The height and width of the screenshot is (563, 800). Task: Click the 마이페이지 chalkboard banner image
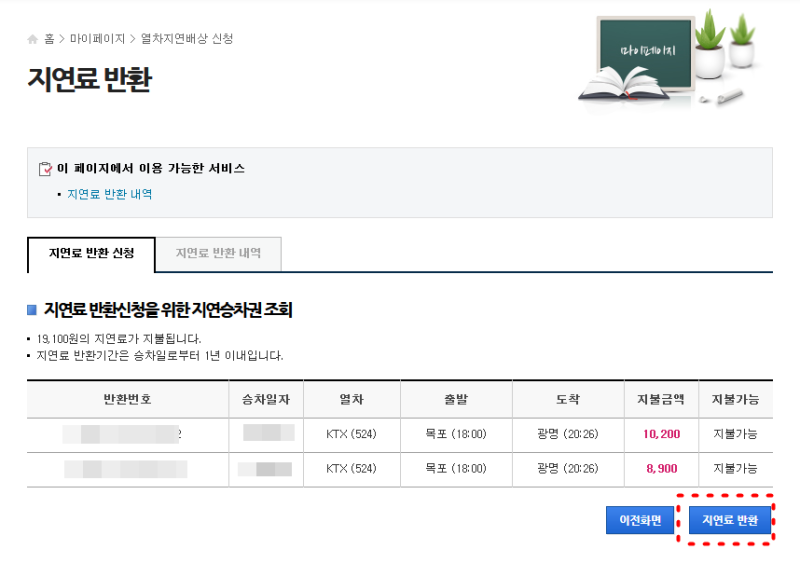pyautogui.click(x=646, y=53)
